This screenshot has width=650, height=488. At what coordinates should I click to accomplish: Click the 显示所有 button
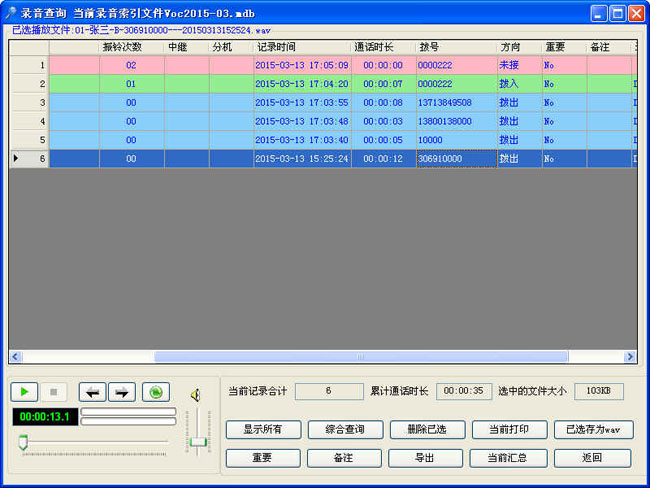(x=262, y=430)
